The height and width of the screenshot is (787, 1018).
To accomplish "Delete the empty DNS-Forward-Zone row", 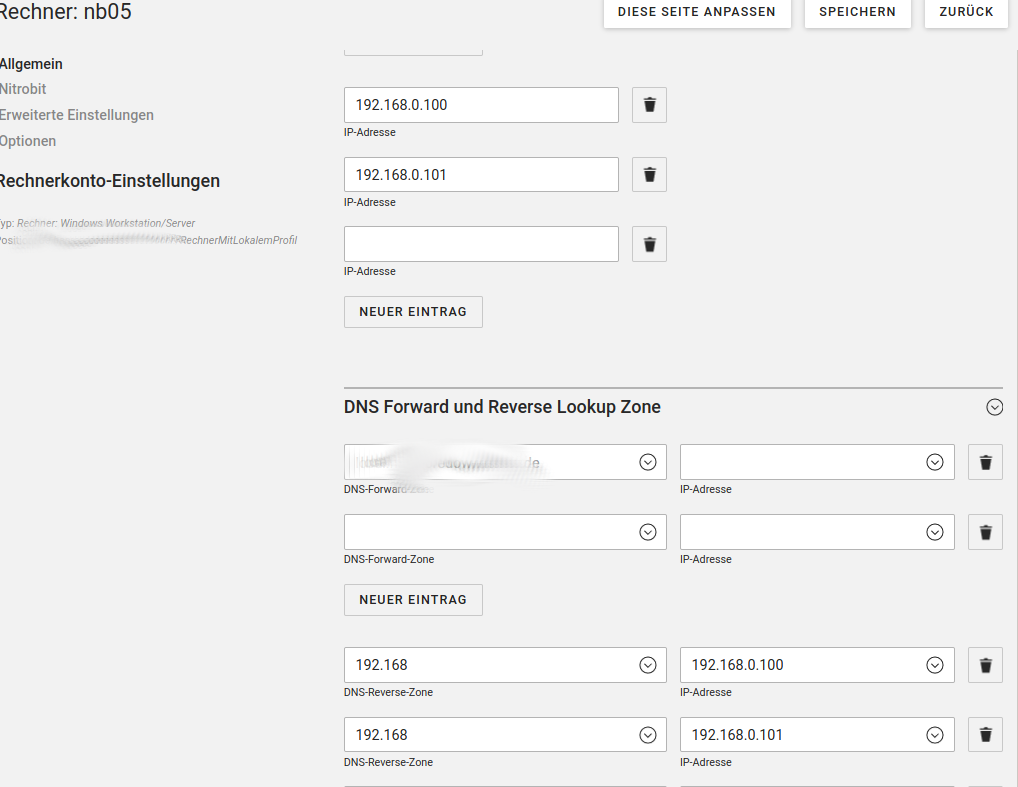I will click(x=984, y=531).
